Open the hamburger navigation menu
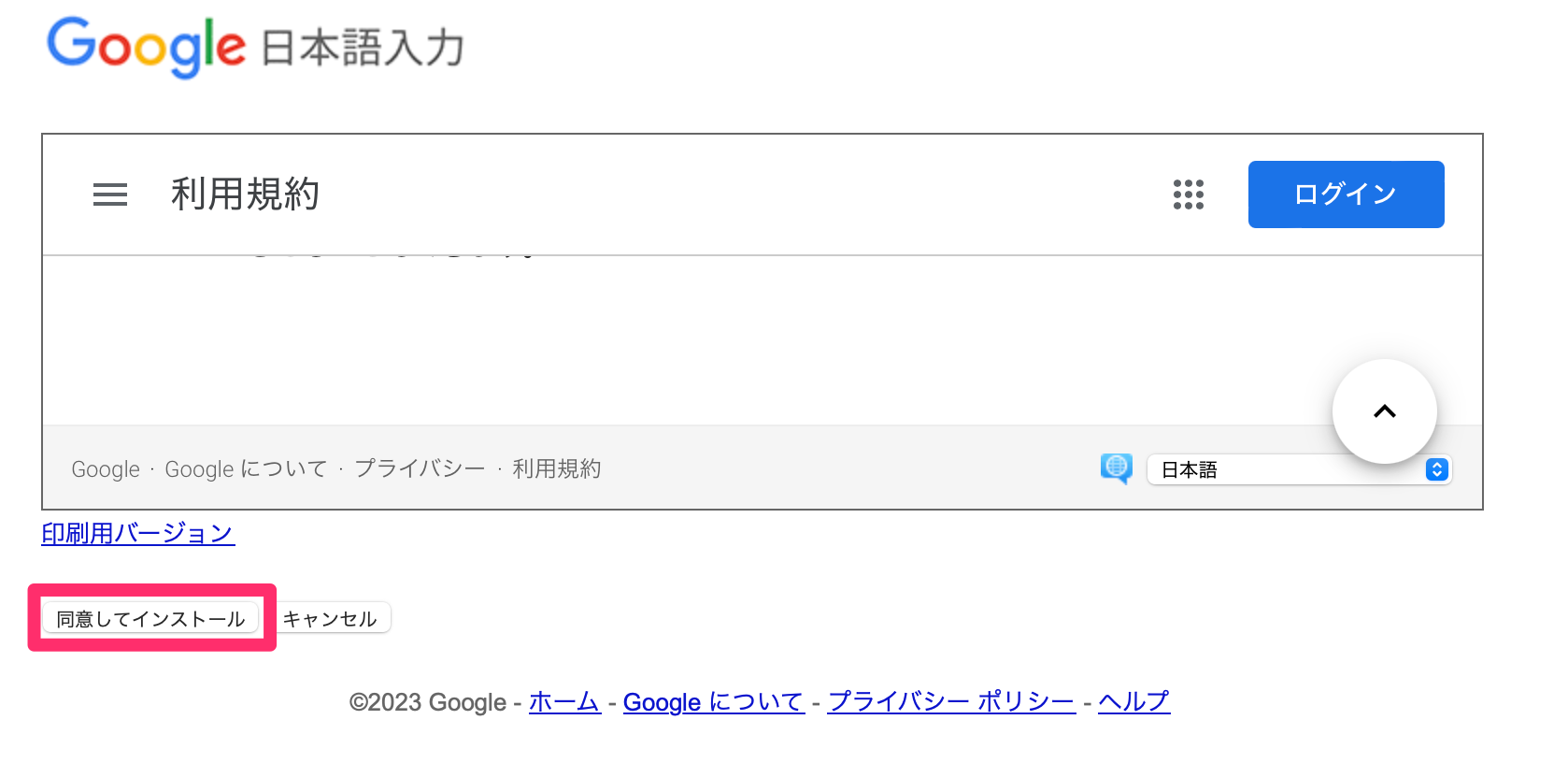The height and width of the screenshot is (763, 1568). [x=109, y=194]
